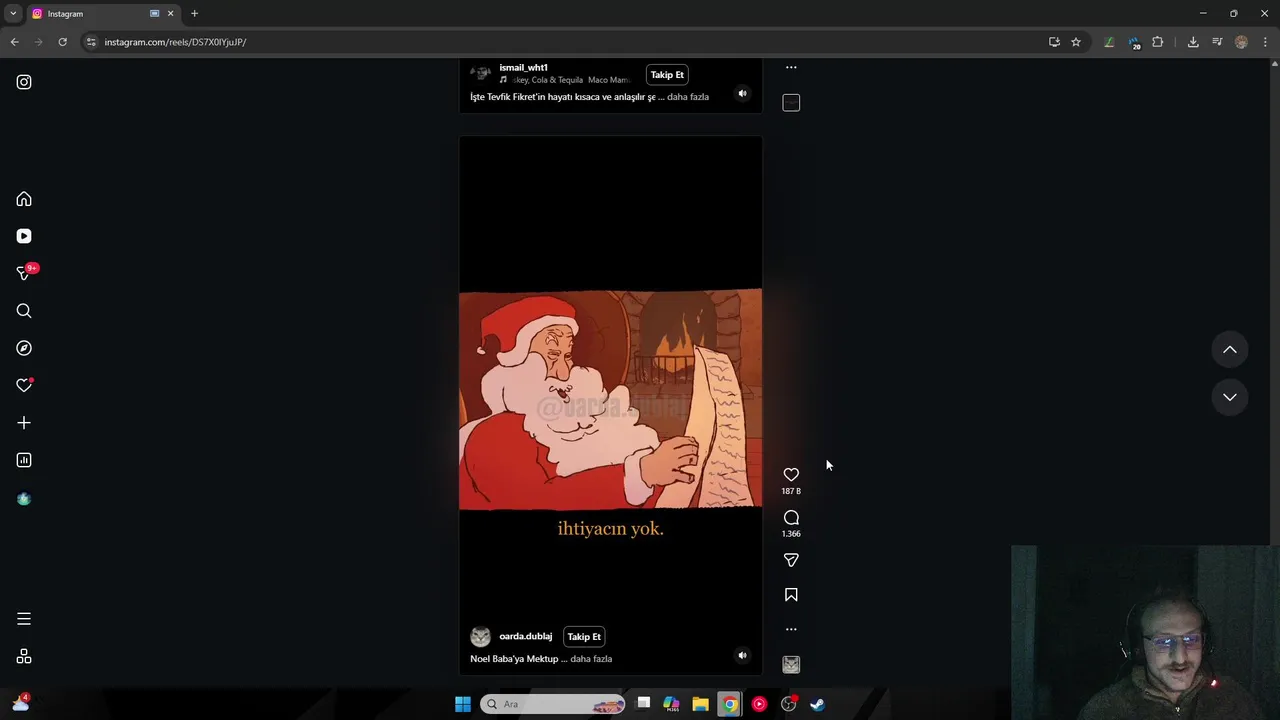The height and width of the screenshot is (720, 1280).
Task: Open Windows Start menu
Action: click(x=463, y=704)
